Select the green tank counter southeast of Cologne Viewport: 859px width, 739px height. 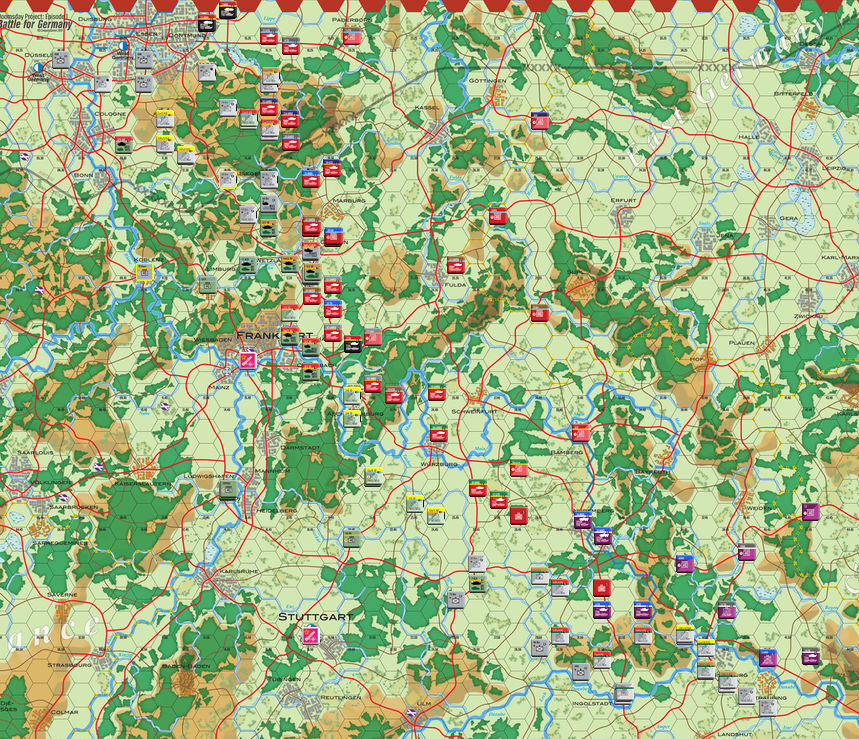coord(123,144)
